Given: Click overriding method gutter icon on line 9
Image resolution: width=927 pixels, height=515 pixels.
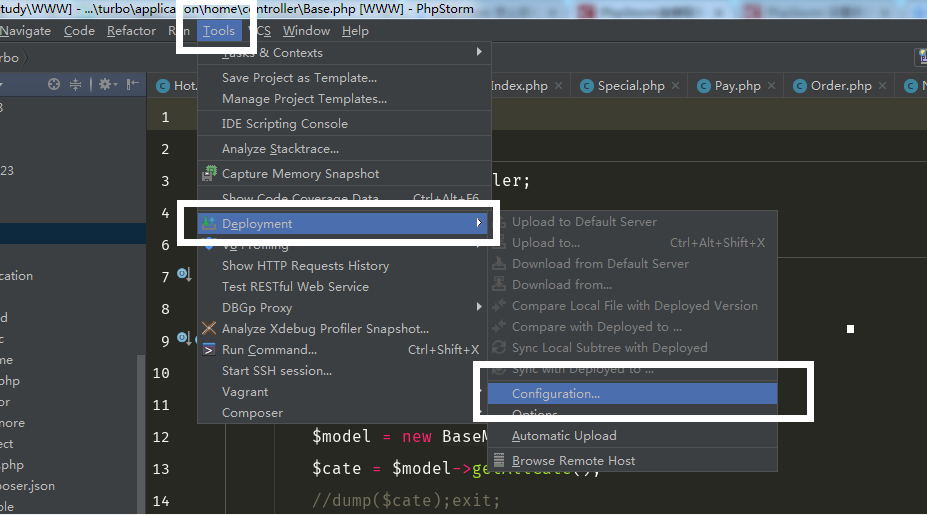Looking at the screenshot, I should [x=184, y=338].
